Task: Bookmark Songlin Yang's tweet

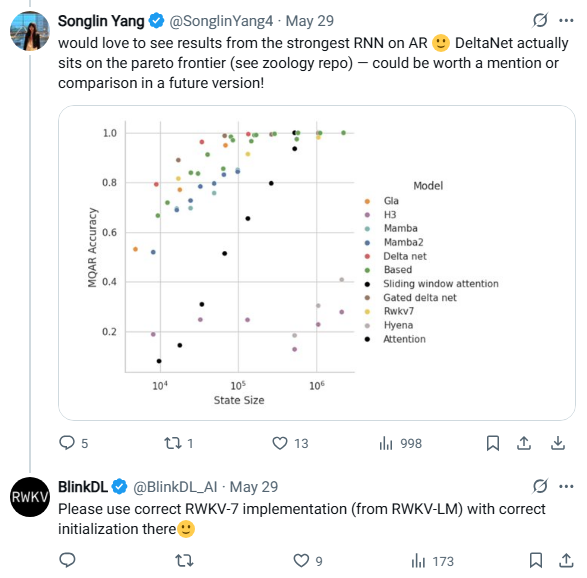Action: (493, 443)
